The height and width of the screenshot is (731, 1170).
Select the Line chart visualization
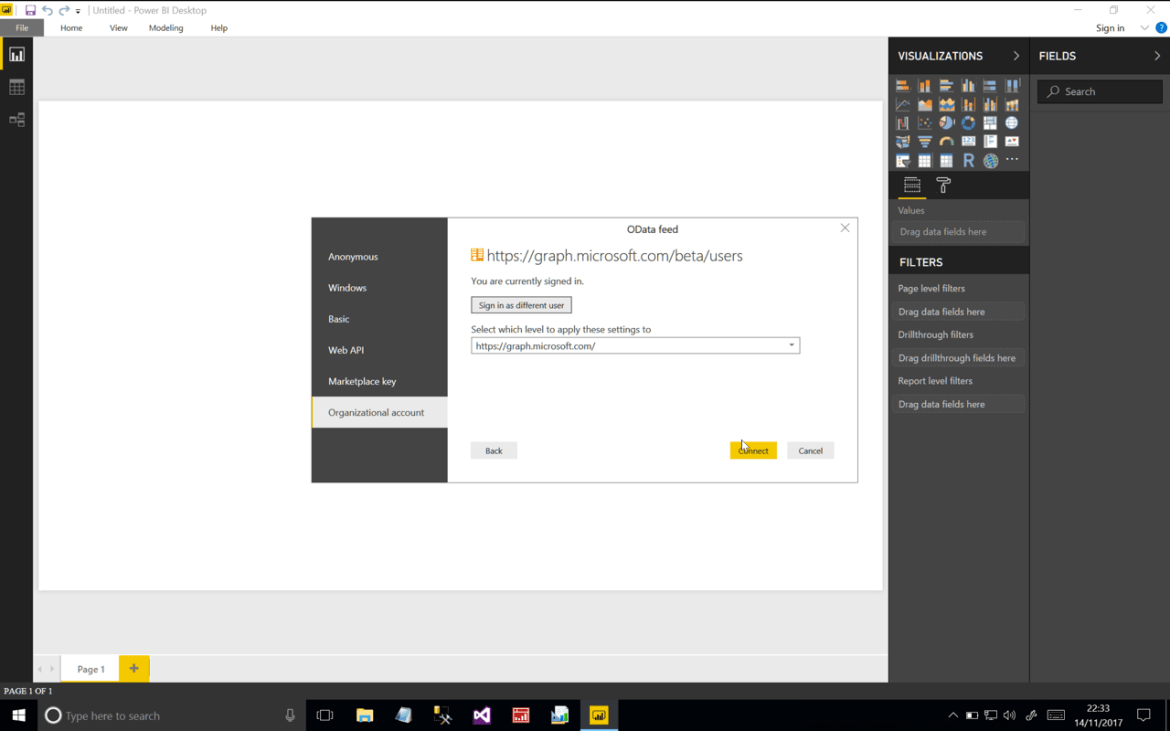coord(903,104)
